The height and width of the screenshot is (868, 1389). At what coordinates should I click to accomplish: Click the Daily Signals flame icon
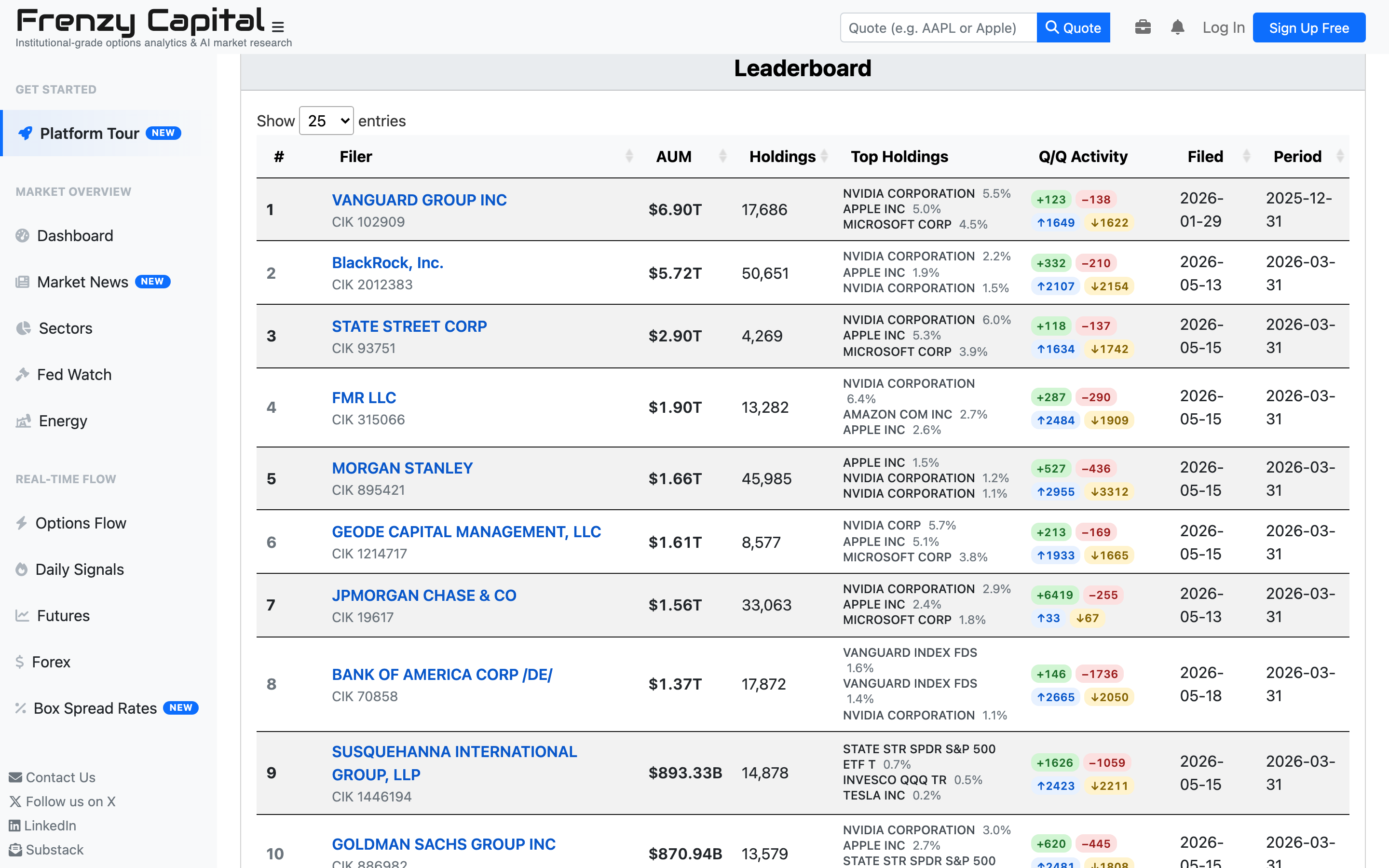(x=22, y=570)
